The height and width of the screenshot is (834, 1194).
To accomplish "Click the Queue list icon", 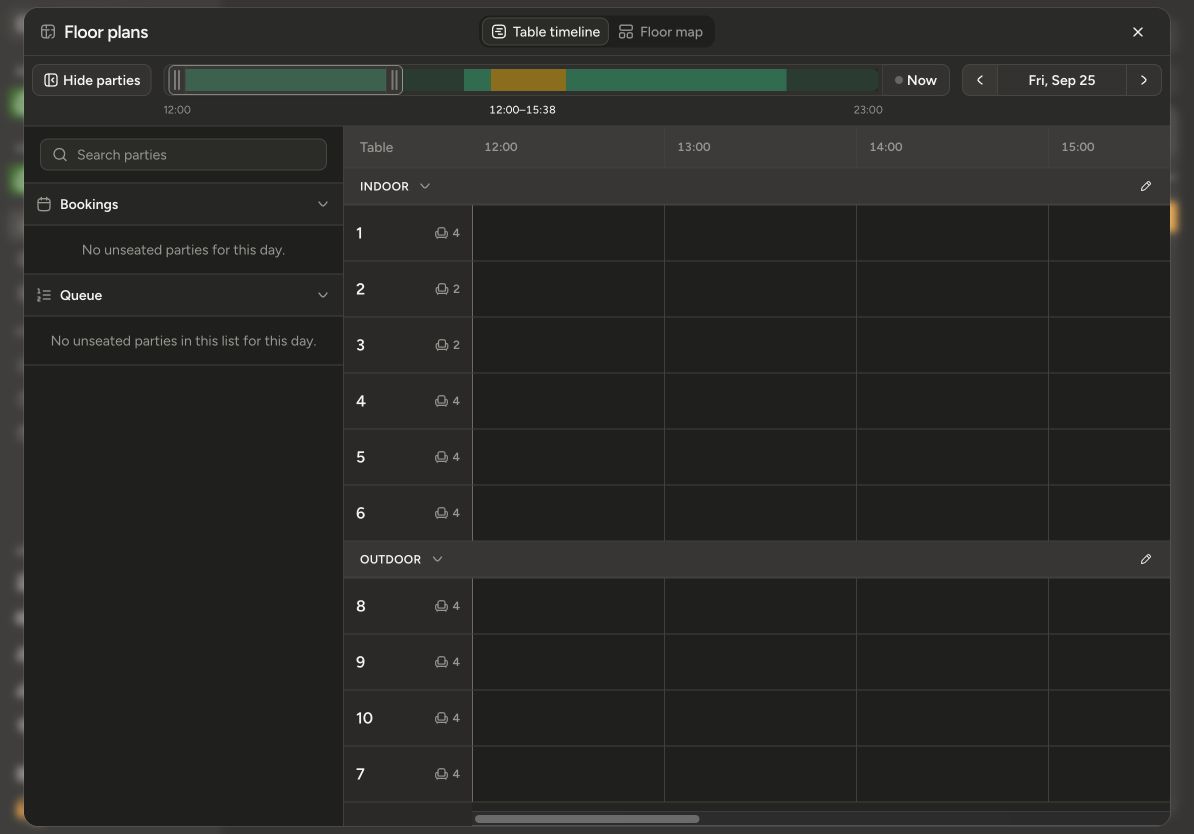I will [44, 296].
